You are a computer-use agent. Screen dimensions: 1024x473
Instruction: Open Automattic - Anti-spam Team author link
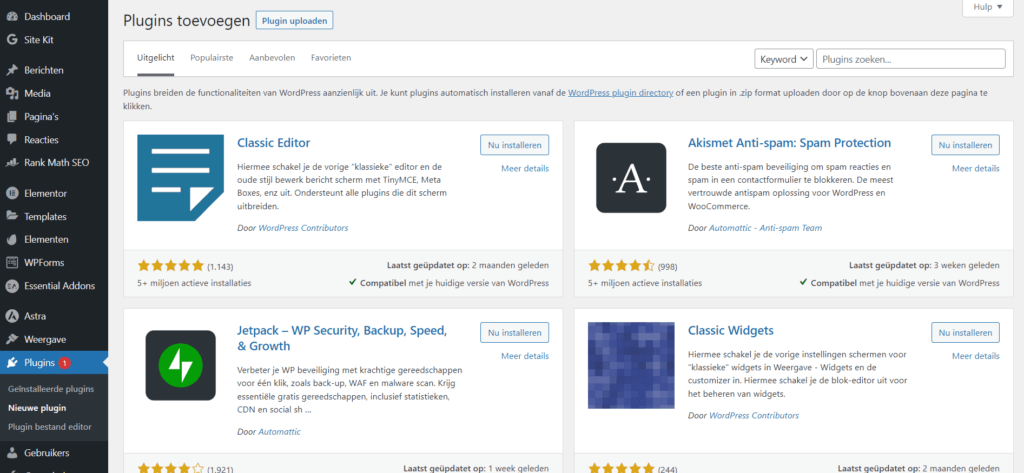tap(765, 228)
